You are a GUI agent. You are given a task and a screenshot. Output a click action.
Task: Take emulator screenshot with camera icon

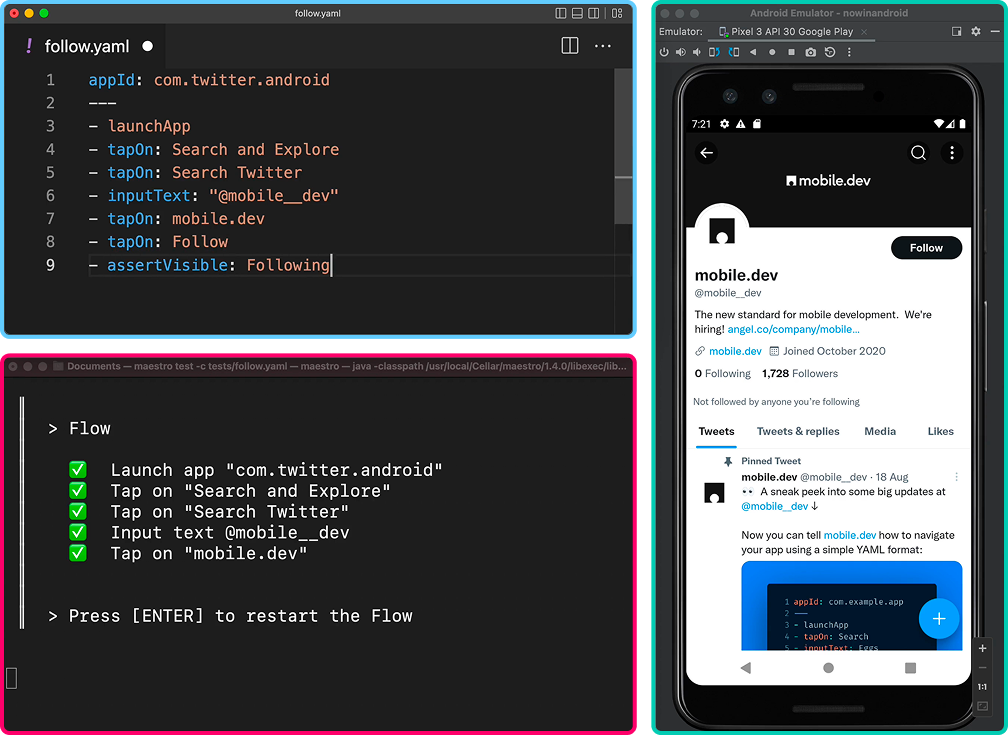coord(811,52)
